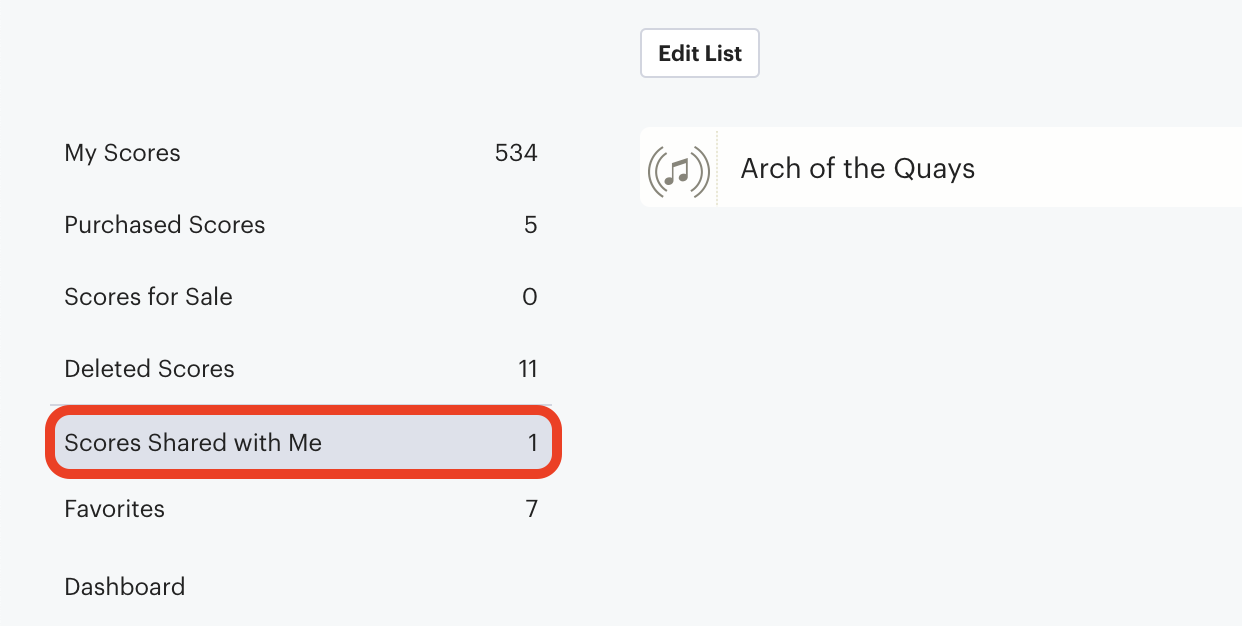Click the music note playback icon

pyautogui.click(x=679, y=171)
